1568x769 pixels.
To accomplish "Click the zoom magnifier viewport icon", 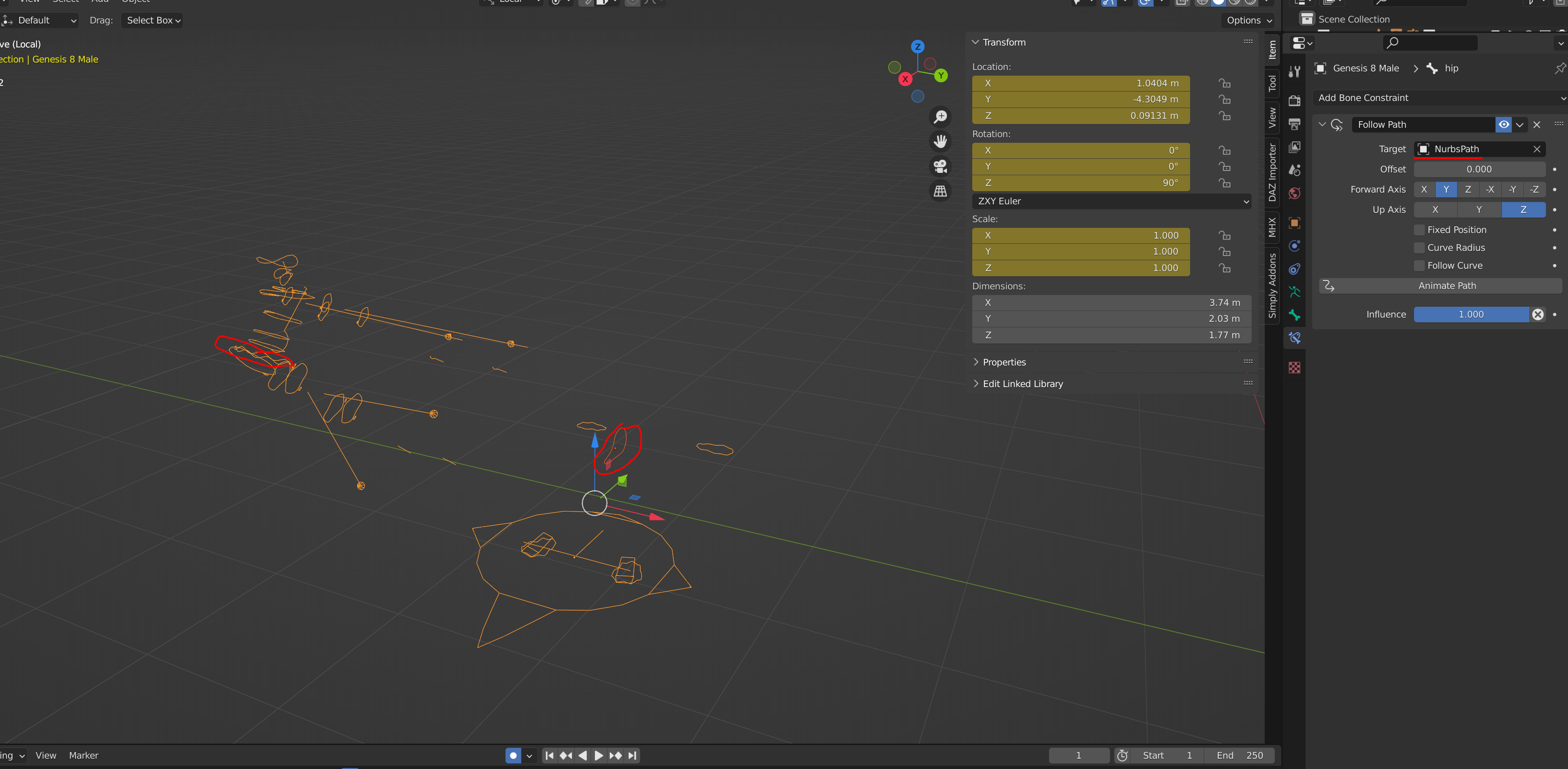I will pos(940,117).
